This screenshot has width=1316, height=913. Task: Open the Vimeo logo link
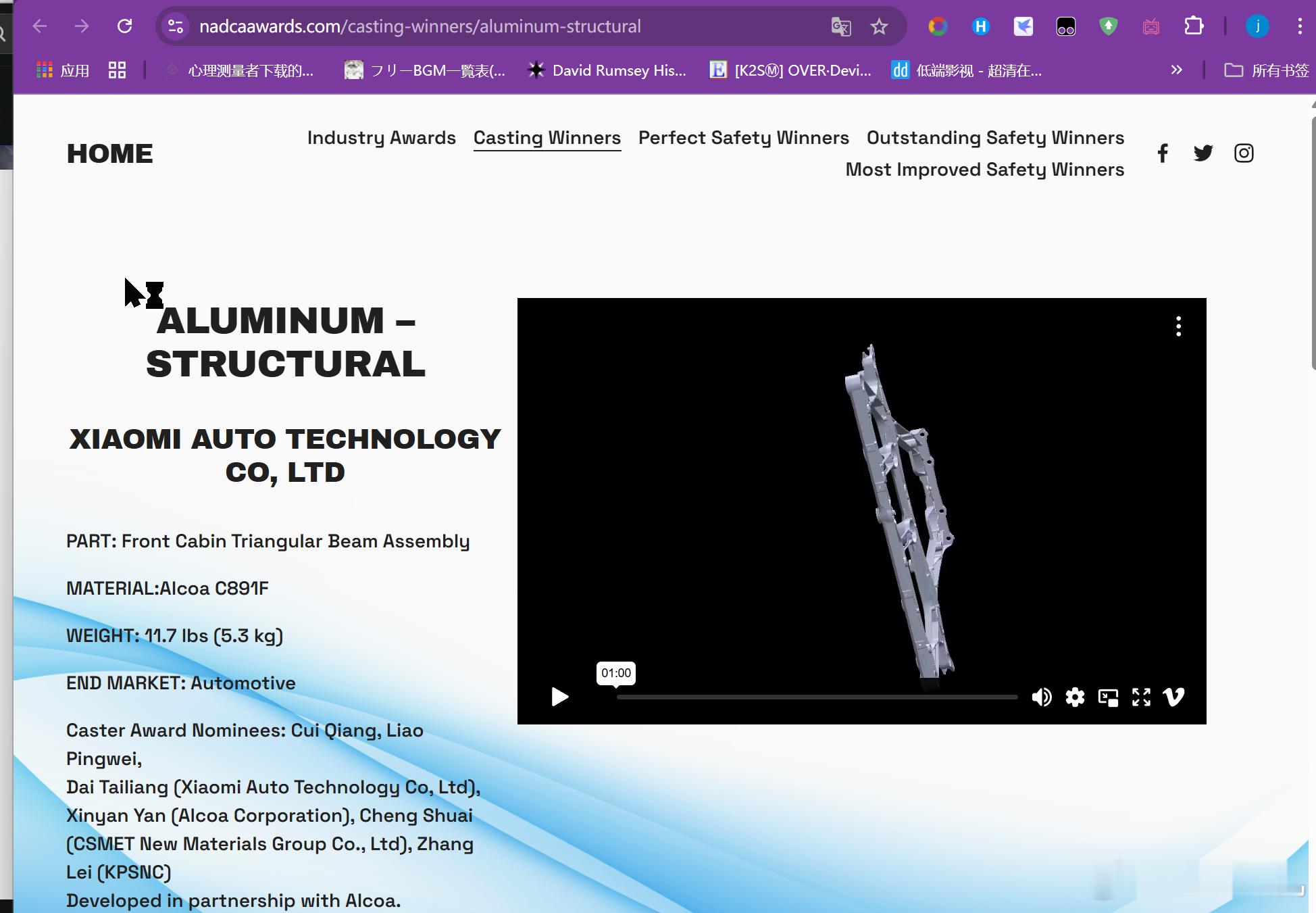click(x=1173, y=697)
